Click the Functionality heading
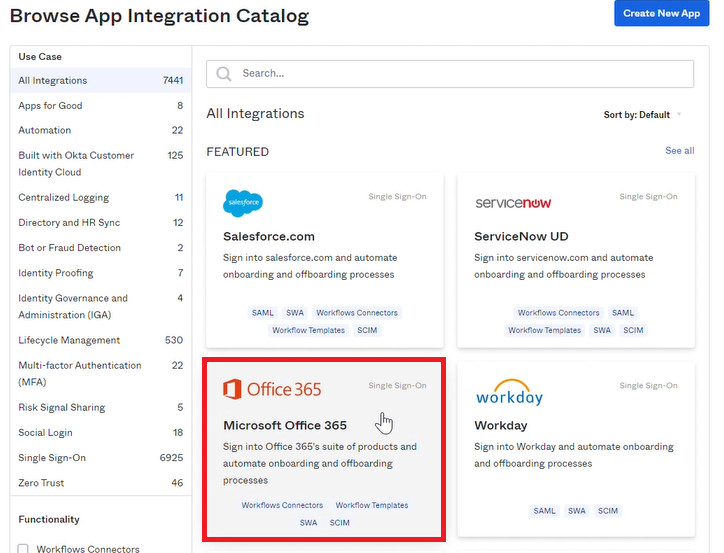This screenshot has height=553, width=724. pyautogui.click(x=49, y=519)
